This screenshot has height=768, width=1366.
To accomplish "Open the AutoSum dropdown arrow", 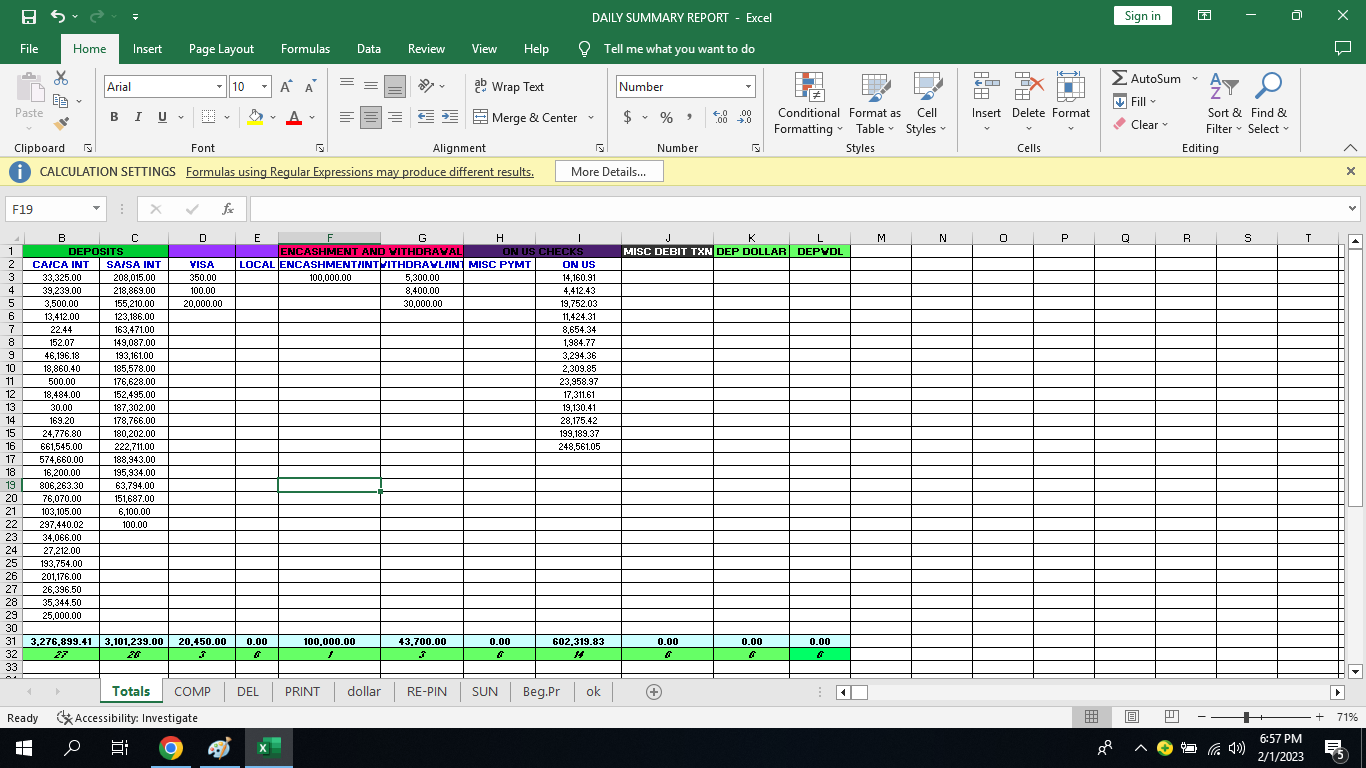I will [1194, 78].
